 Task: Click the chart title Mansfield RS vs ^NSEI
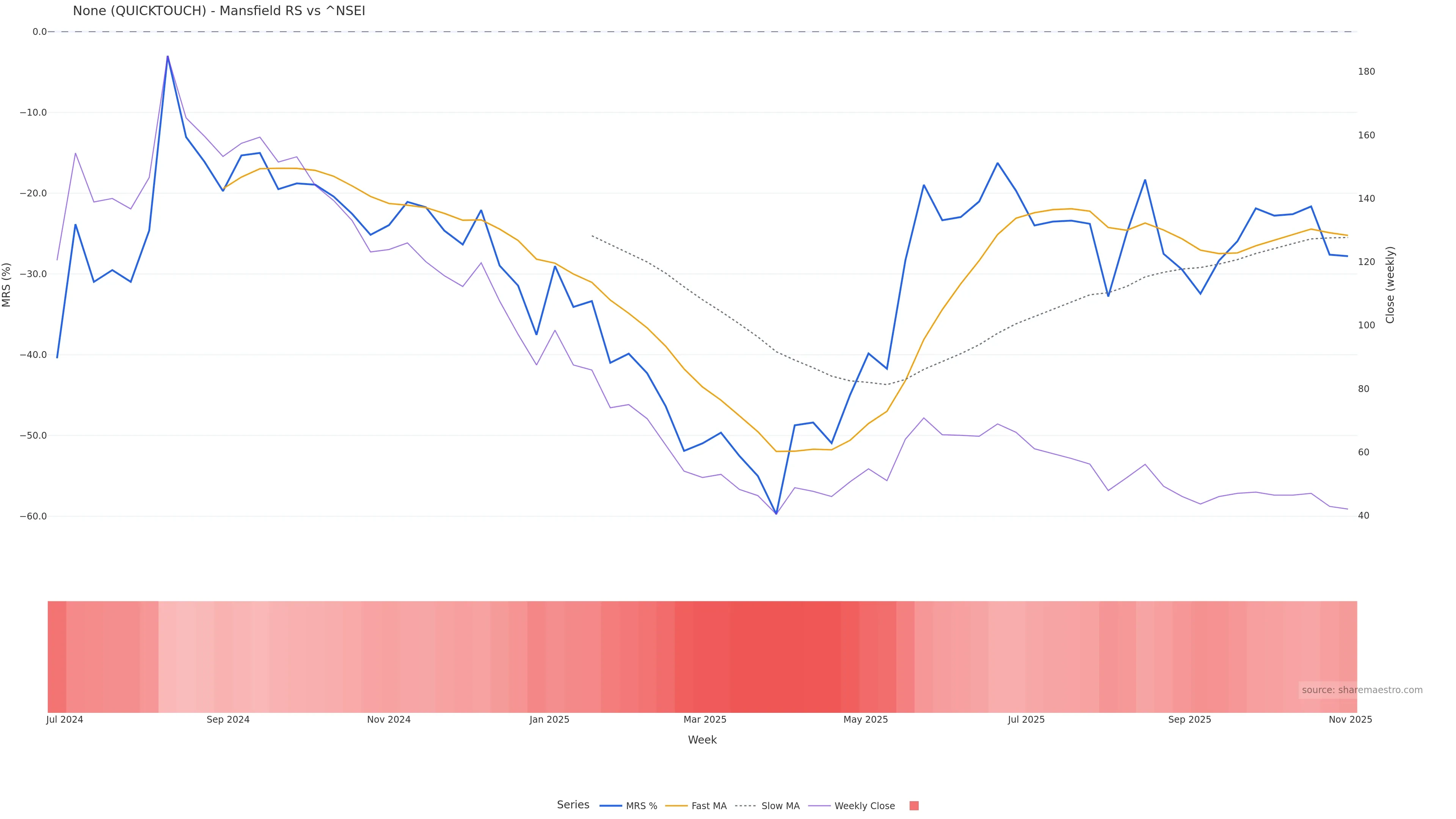point(219,11)
